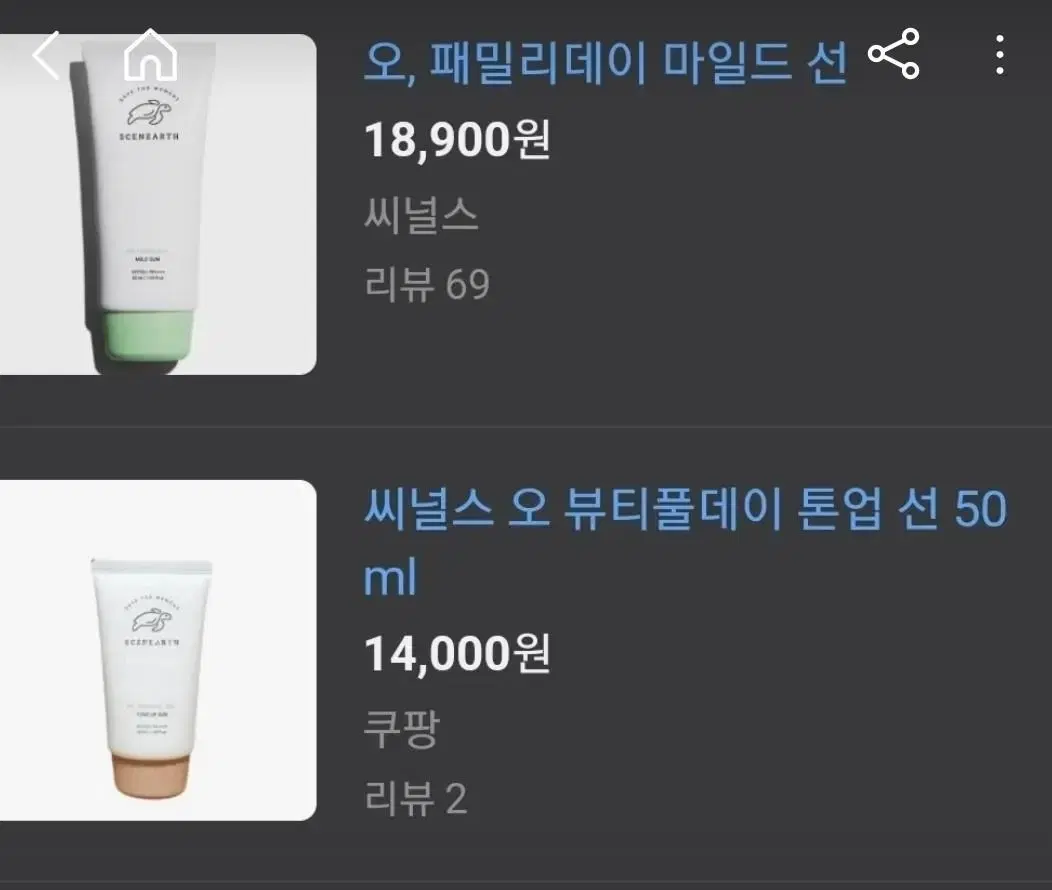Tap the back arrow icon
The height and width of the screenshot is (890, 1052).
pyautogui.click(x=46, y=55)
